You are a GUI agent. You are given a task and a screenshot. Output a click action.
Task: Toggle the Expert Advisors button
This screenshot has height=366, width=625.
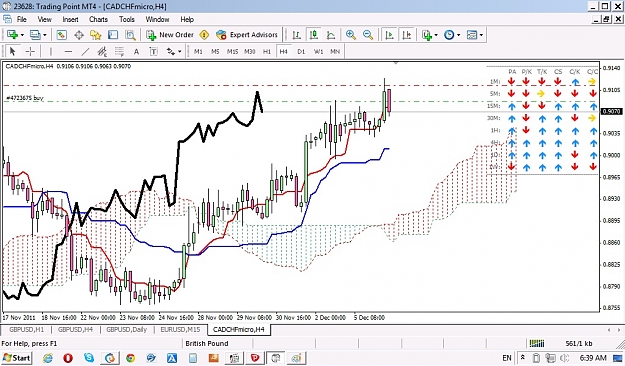[247, 35]
